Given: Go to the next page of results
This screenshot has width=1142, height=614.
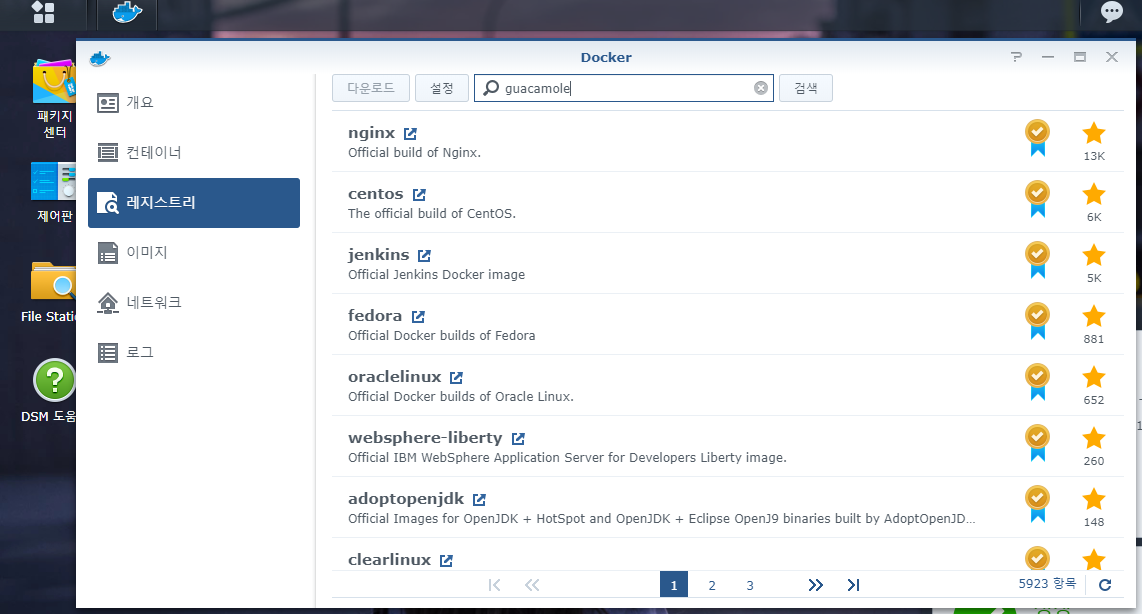Looking at the screenshot, I should pos(816,585).
